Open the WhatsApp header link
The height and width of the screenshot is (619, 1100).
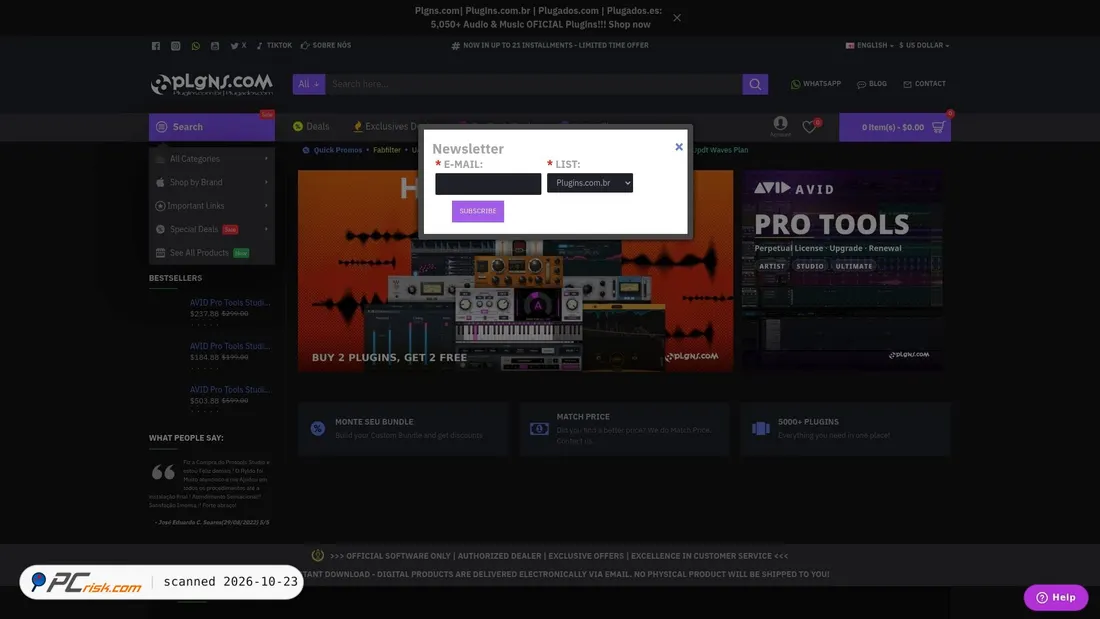[815, 84]
